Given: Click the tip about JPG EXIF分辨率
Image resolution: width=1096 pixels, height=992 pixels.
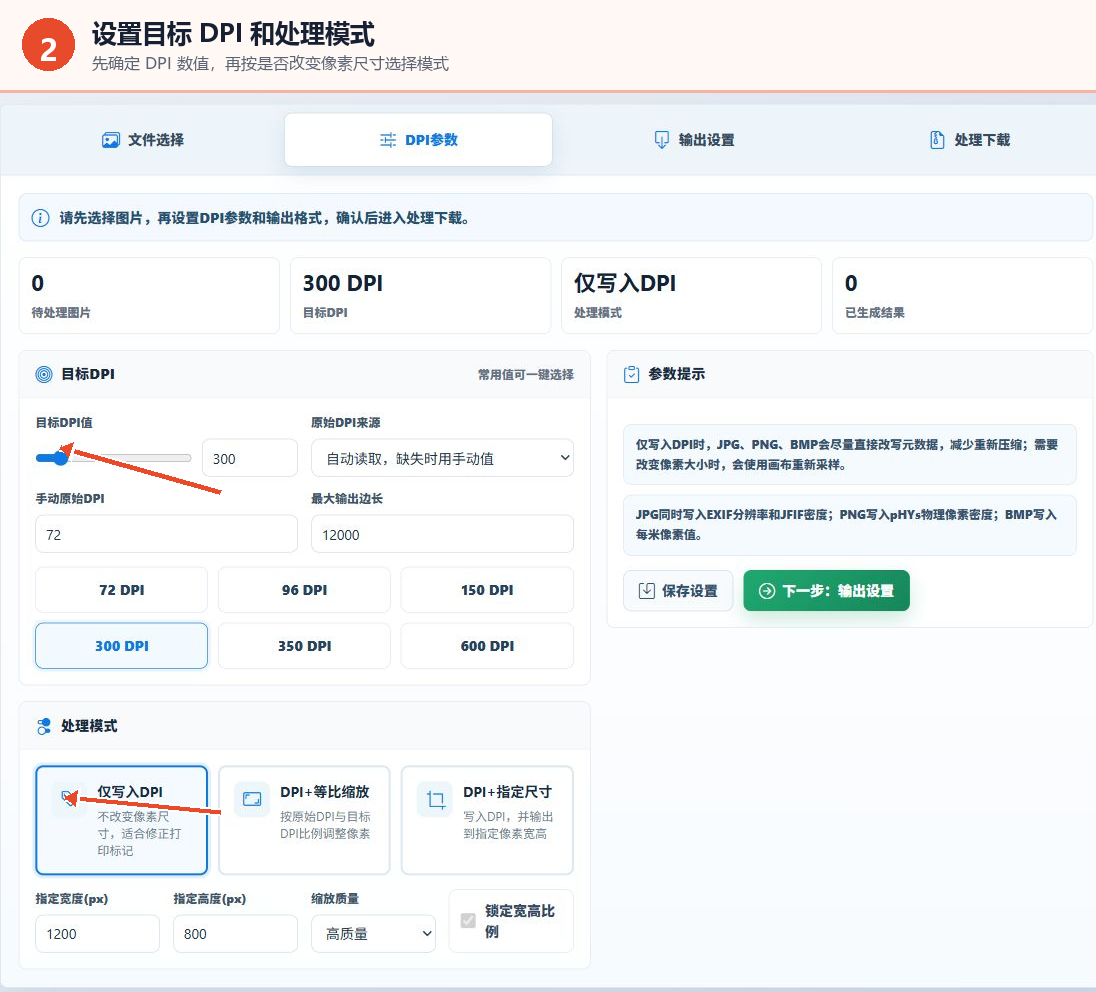Looking at the screenshot, I should click(x=849, y=524).
